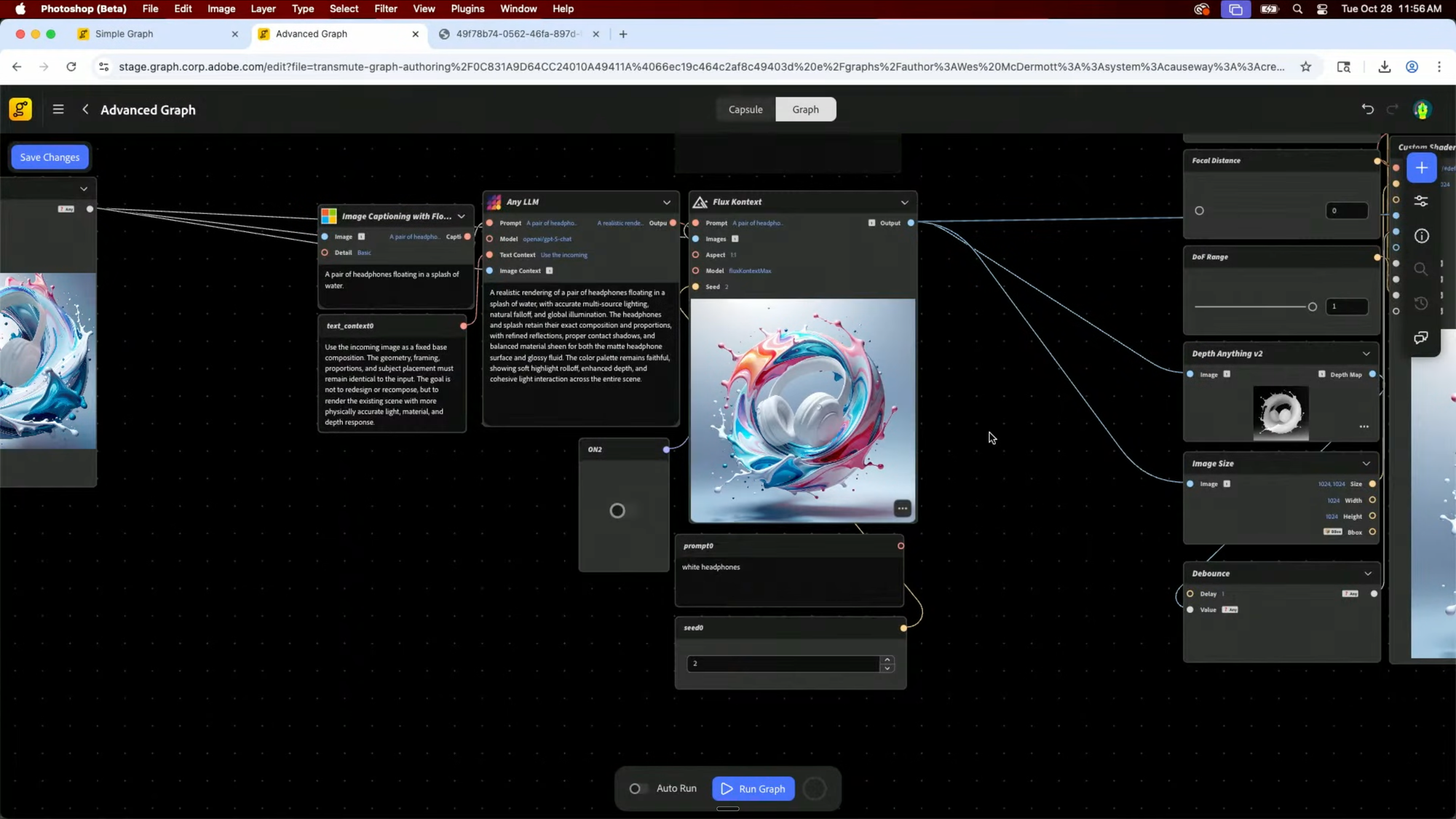
Task: Click the DoF Range slider handle
Action: (1312, 307)
